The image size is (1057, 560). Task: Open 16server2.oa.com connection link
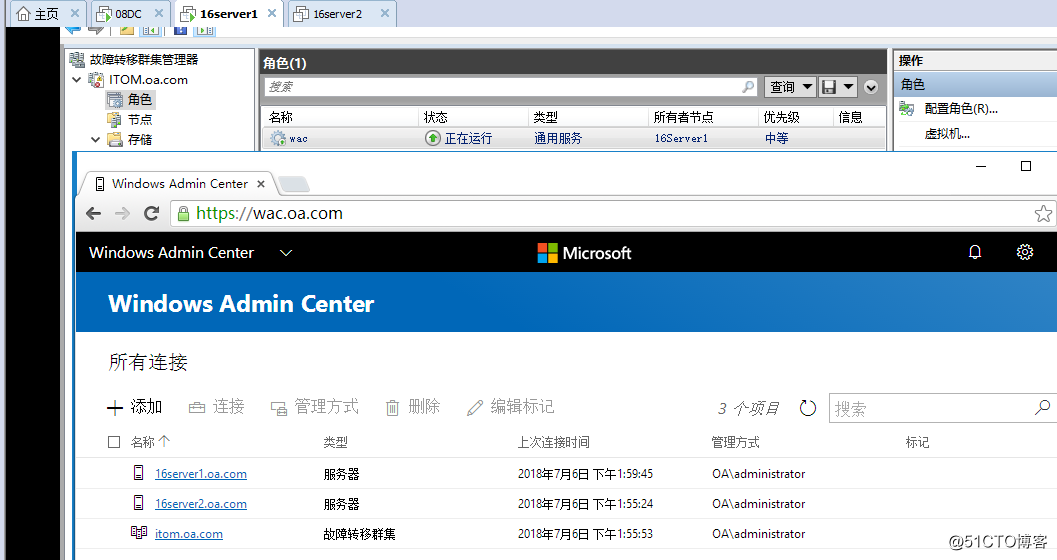tap(201, 503)
